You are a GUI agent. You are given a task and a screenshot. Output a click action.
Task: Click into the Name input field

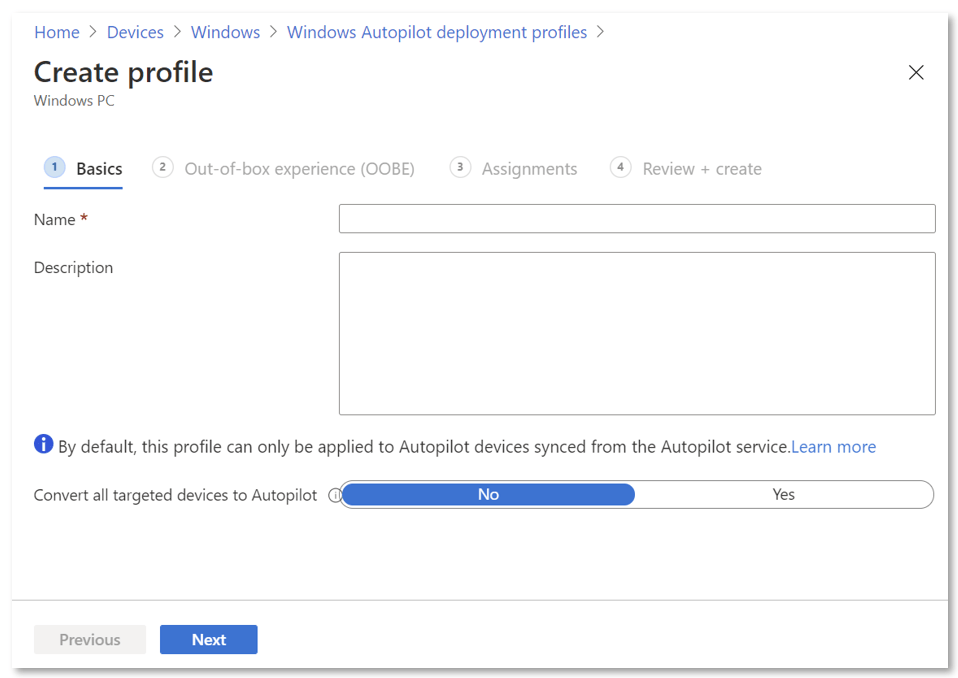pos(637,219)
